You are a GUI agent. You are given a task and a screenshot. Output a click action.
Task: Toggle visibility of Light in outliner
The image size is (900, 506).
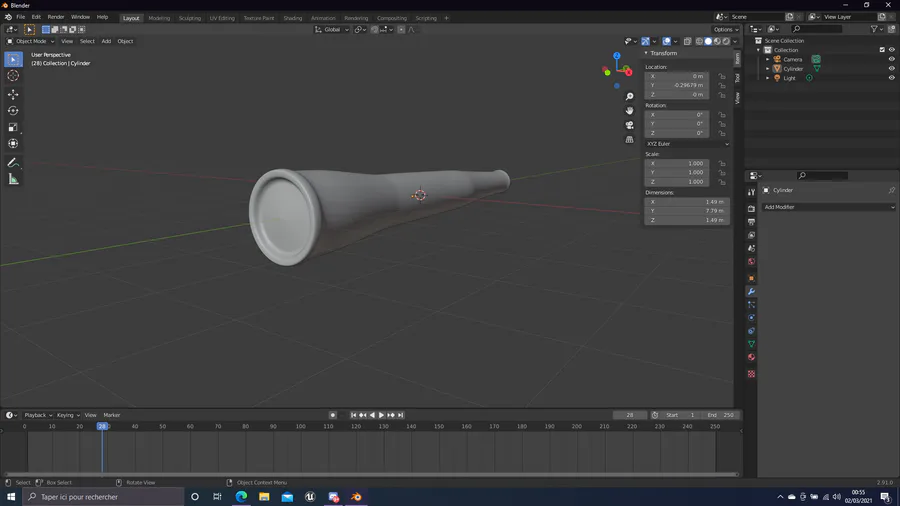click(891, 78)
